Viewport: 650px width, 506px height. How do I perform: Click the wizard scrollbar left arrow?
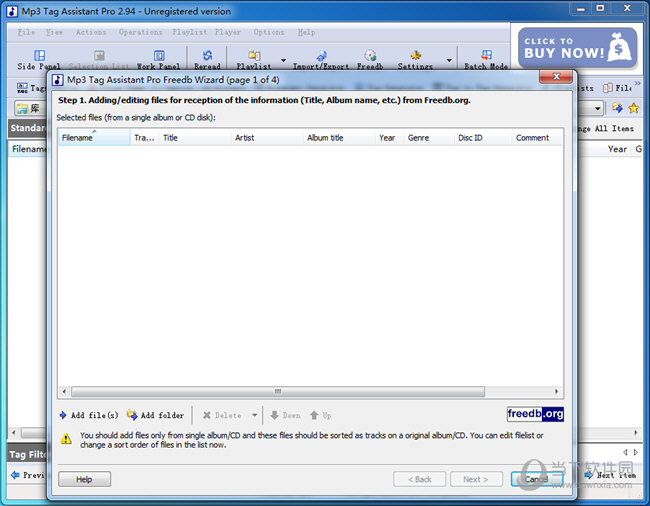tap(64, 391)
